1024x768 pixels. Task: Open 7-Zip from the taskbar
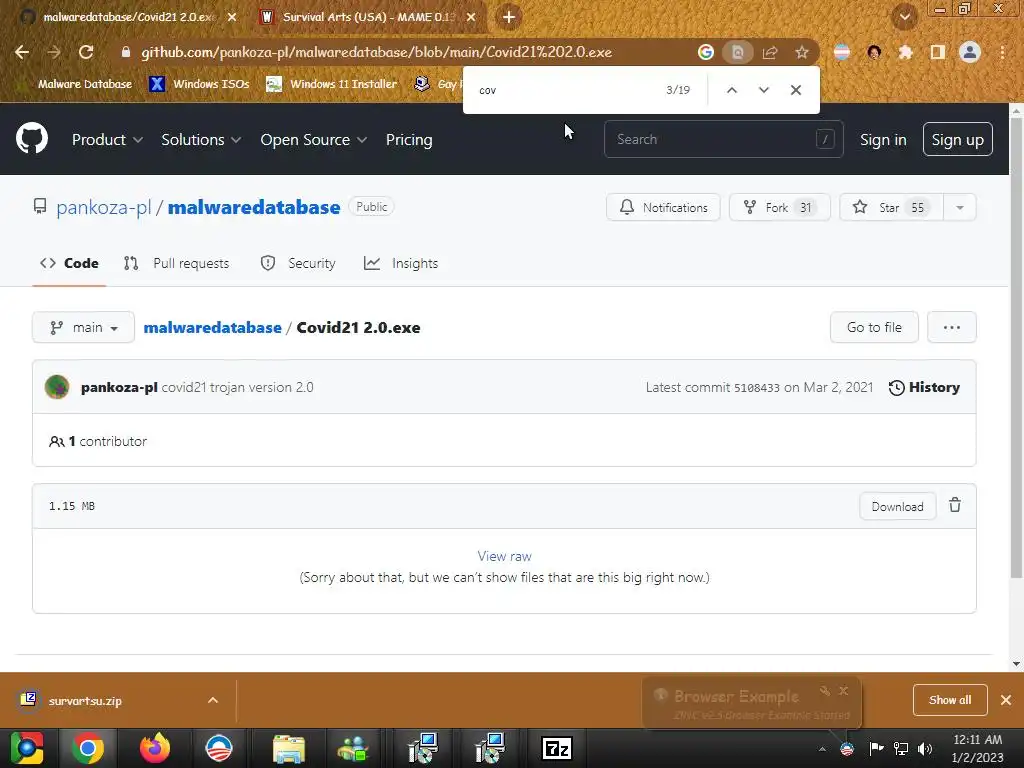click(x=557, y=748)
